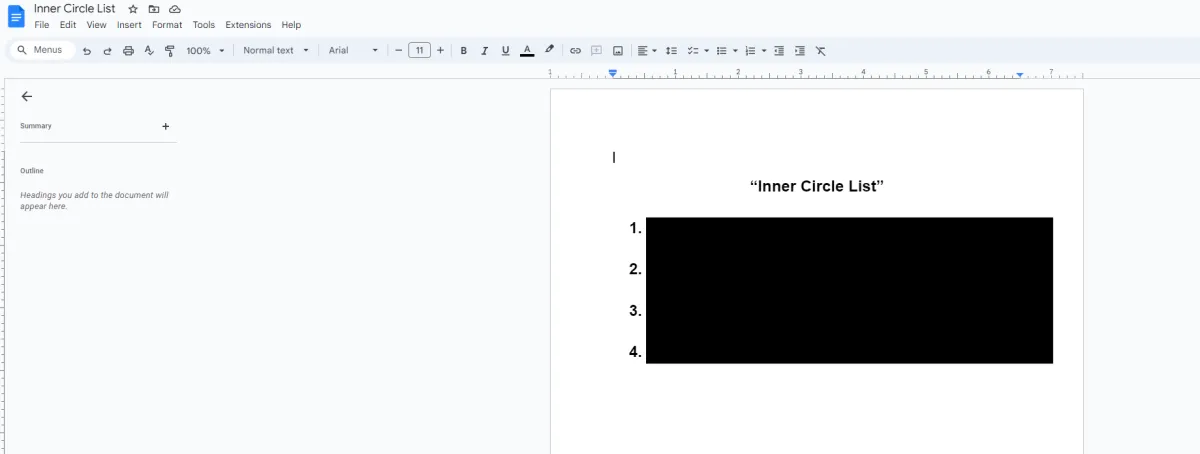This screenshot has width=1200, height=454.
Task: Click the Increase indent icon
Action: coord(799,50)
